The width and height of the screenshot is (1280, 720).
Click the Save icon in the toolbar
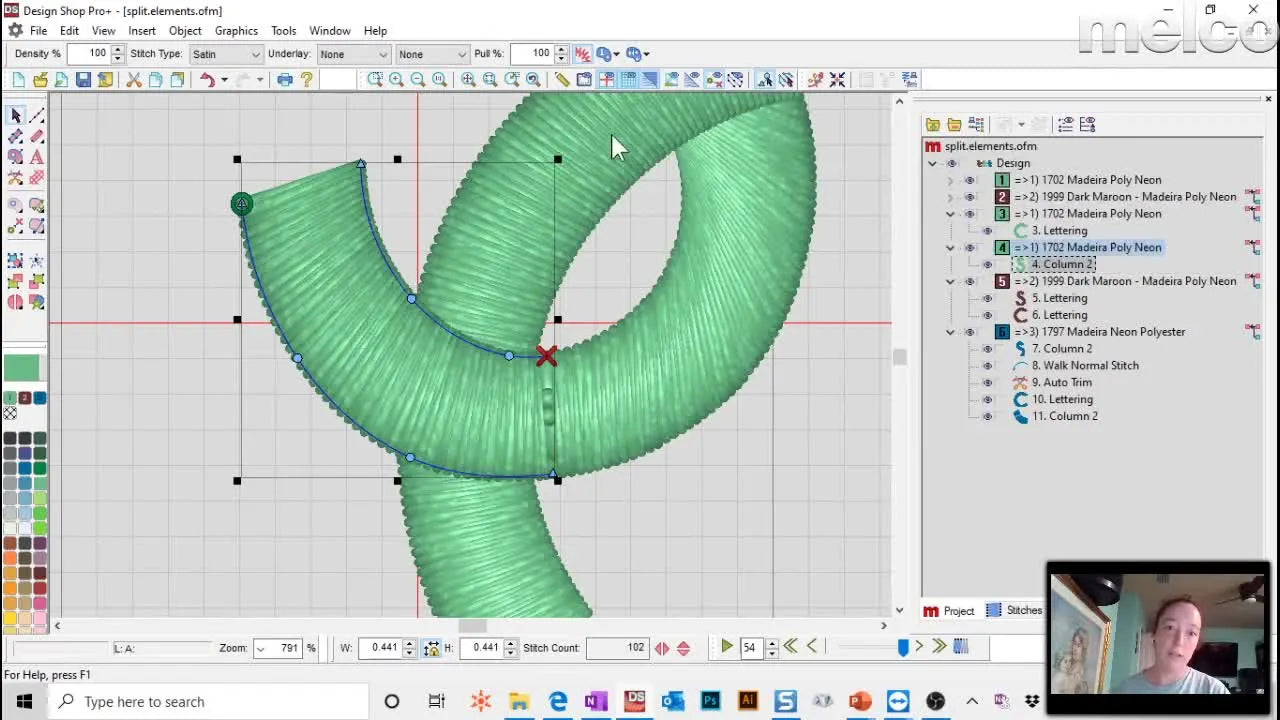click(84, 80)
